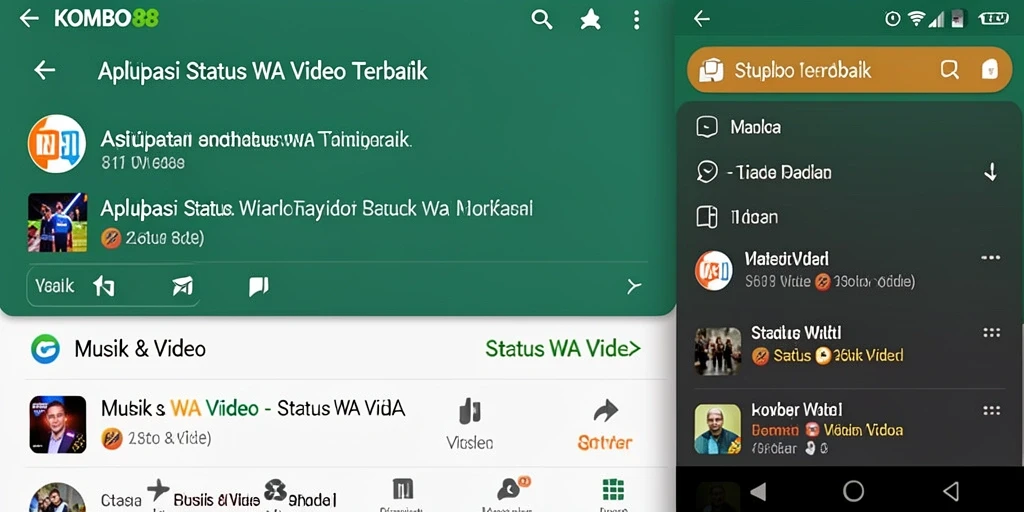This screenshot has width=1024, height=512.
Task: Open the search magnifier in the top bar
Action: [x=541, y=20]
